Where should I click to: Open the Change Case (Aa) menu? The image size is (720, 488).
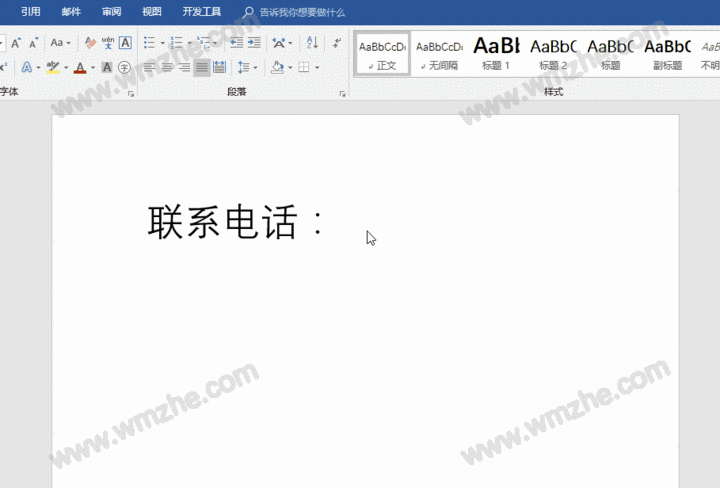60,43
